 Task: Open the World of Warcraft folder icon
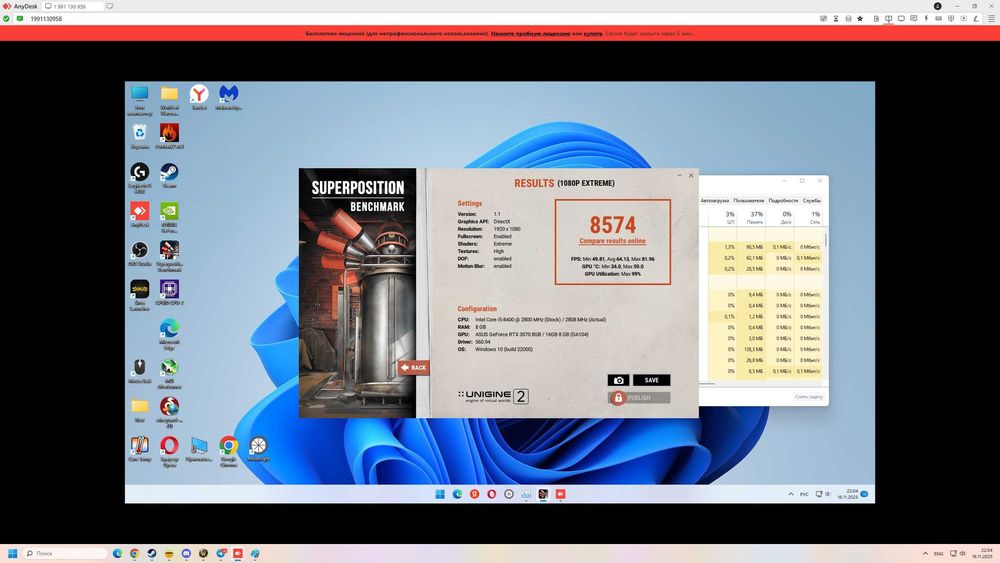[169, 100]
